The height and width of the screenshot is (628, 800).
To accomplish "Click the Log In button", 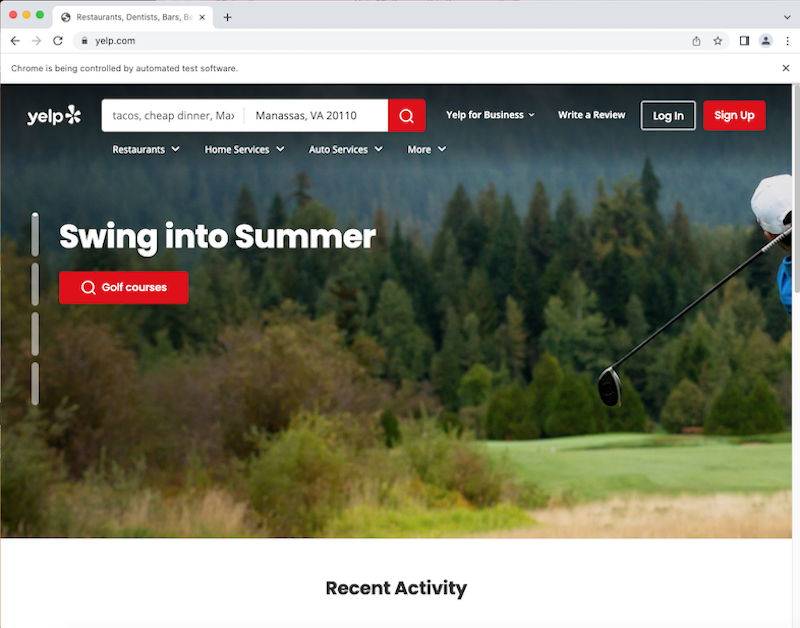I will coord(668,115).
